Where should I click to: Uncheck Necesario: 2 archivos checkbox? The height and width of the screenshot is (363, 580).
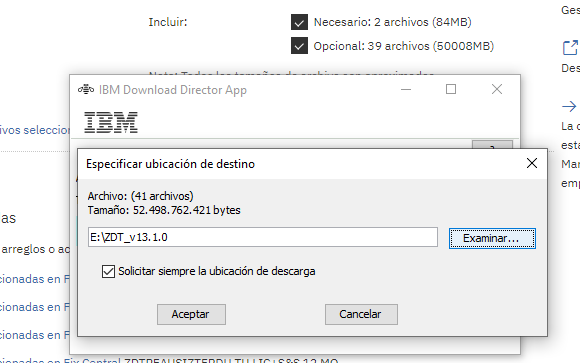[299, 22]
